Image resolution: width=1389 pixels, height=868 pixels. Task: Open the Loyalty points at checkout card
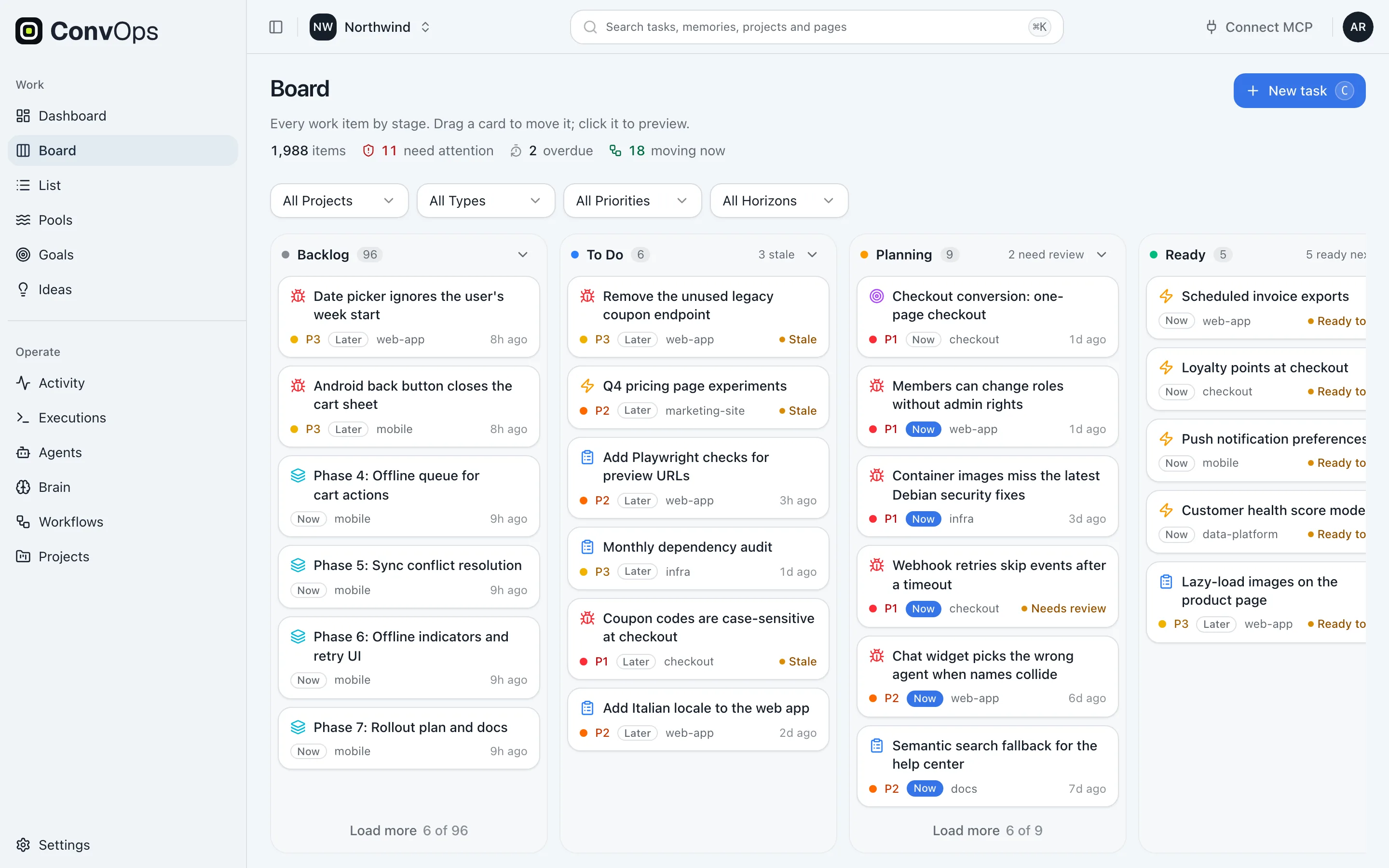1256,379
